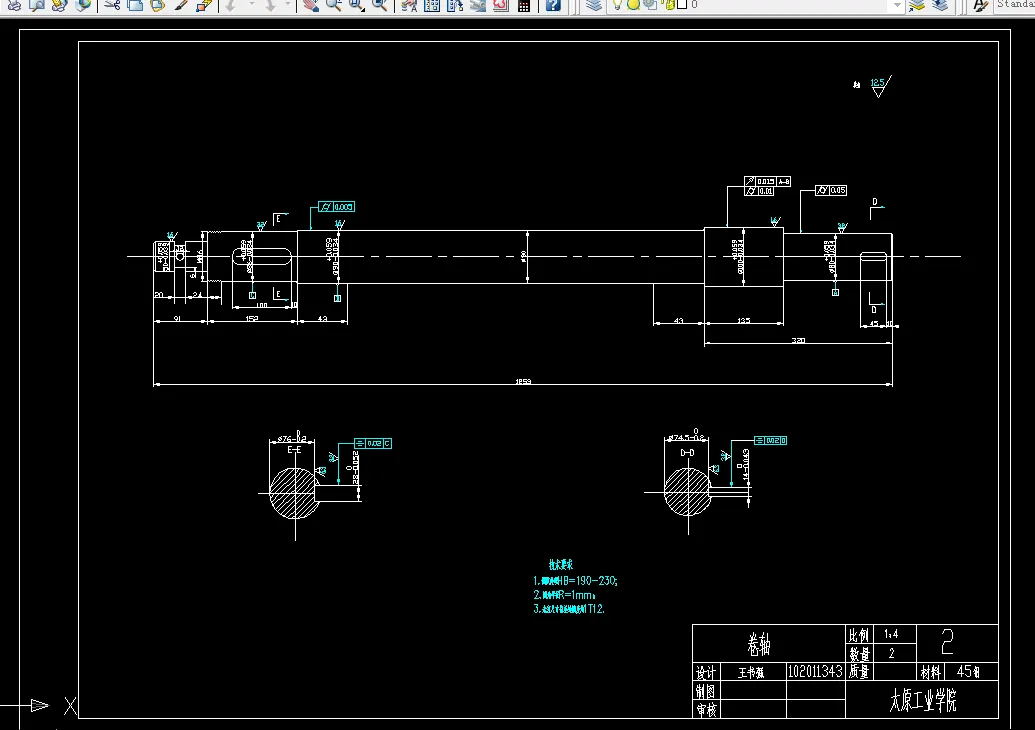Select the 91 dimension text
Viewport: 1035px width, 730px height.
[178, 319]
